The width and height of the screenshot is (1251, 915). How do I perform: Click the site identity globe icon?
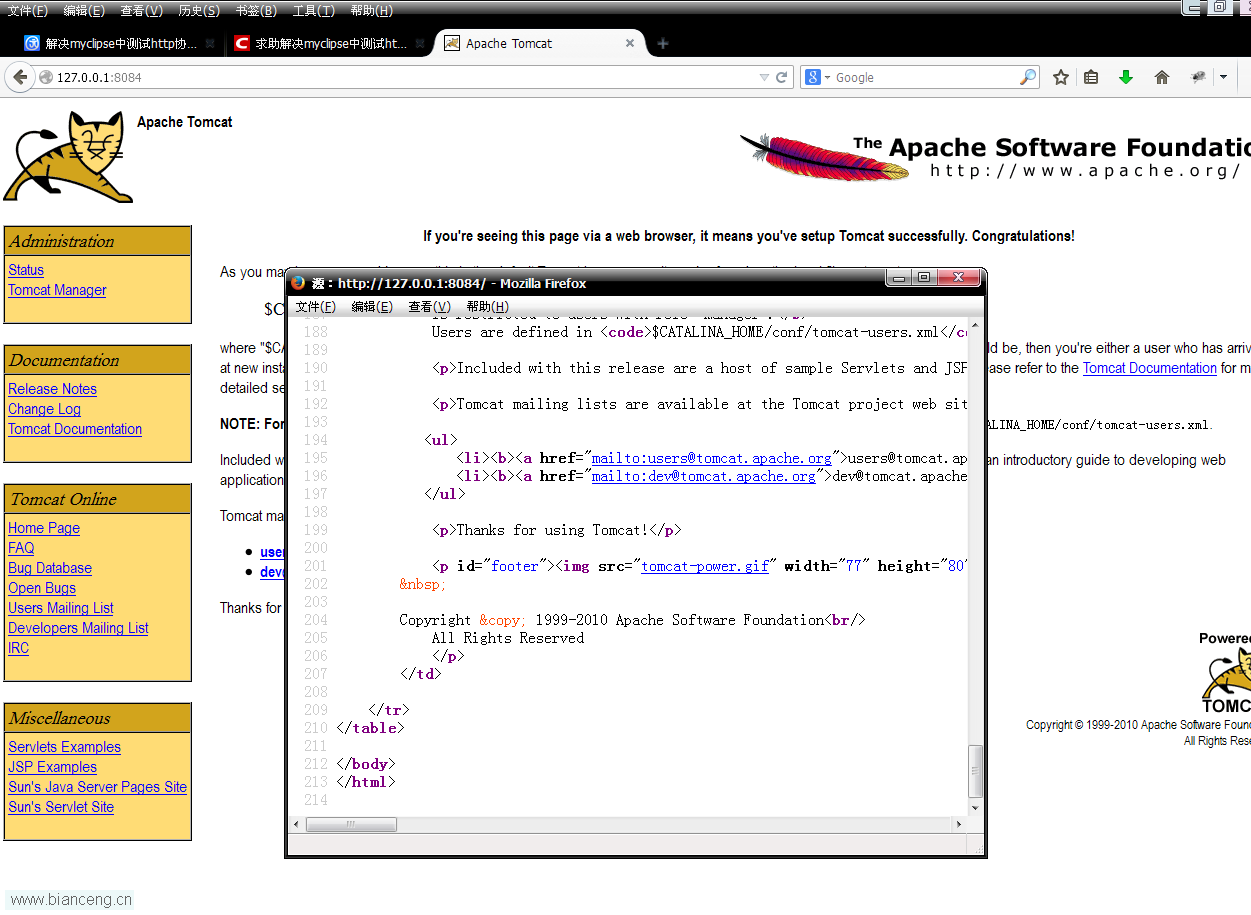point(45,77)
